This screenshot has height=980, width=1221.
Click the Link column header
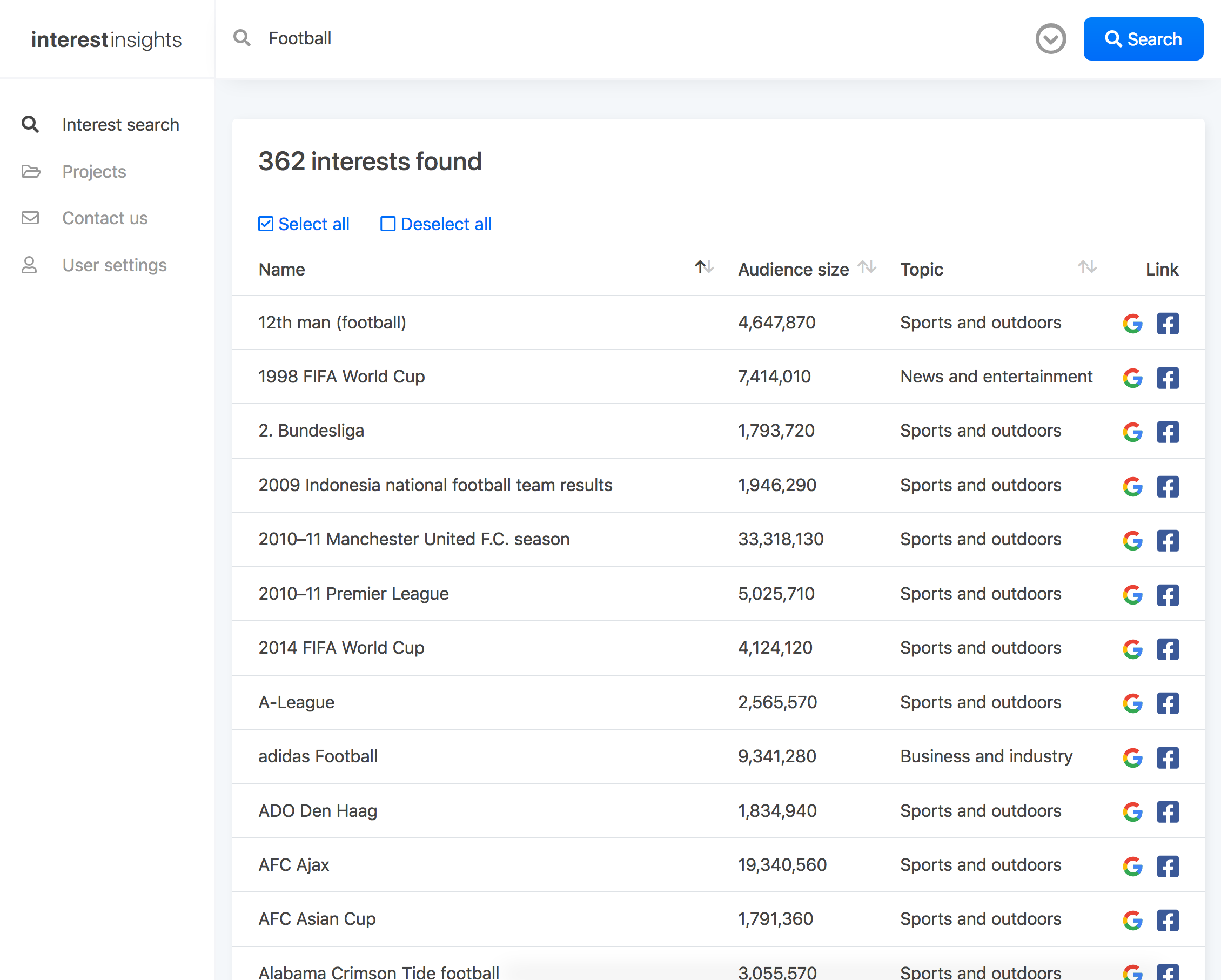point(1162,270)
